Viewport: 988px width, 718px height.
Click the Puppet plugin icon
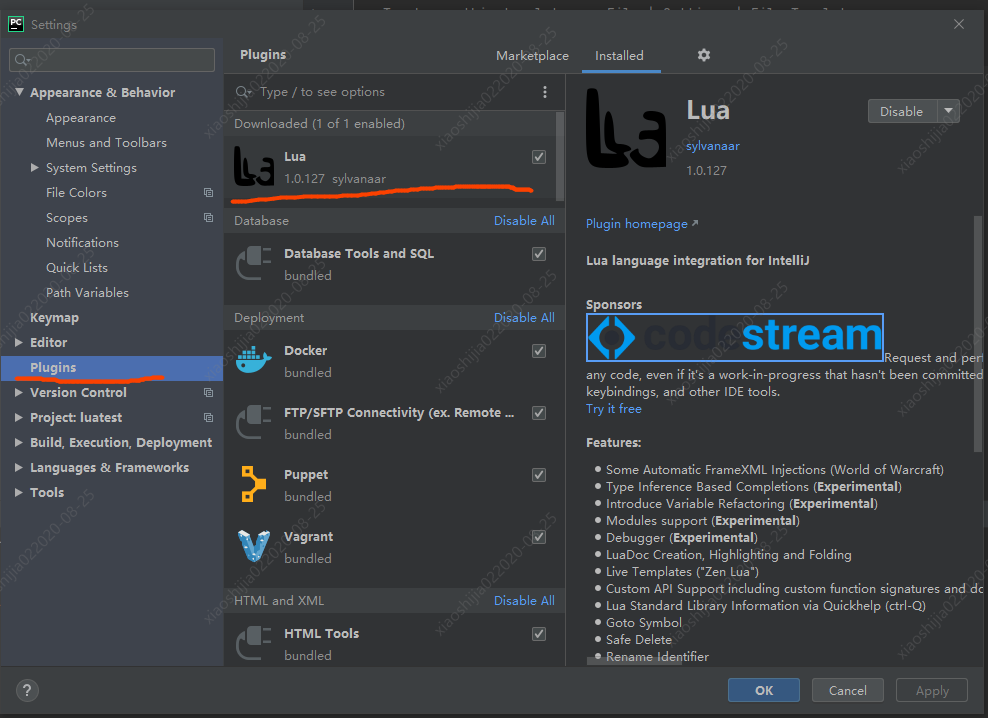(254, 484)
